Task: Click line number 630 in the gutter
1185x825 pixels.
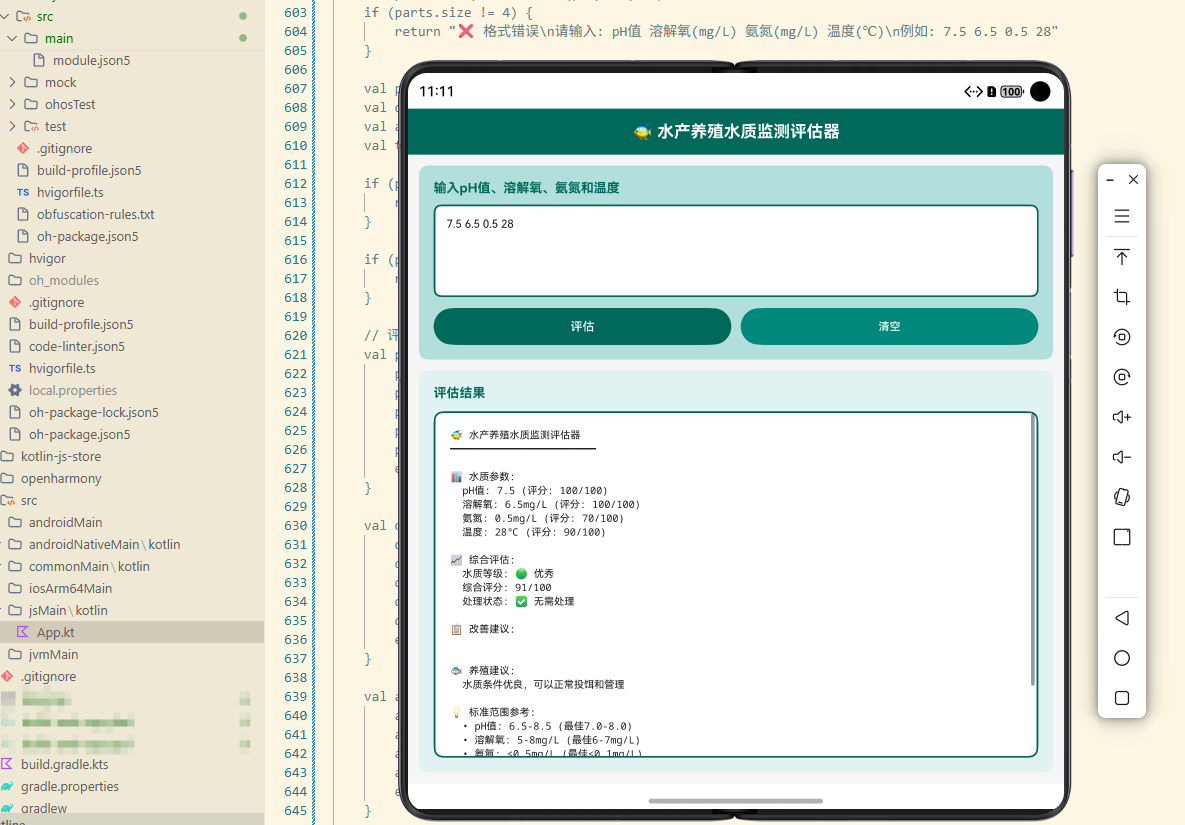Action: [295, 526]
